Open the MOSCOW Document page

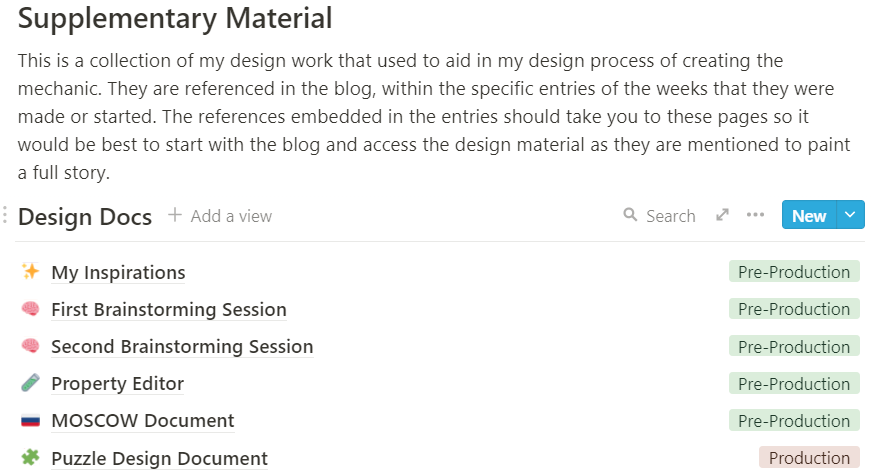point(142,420)
